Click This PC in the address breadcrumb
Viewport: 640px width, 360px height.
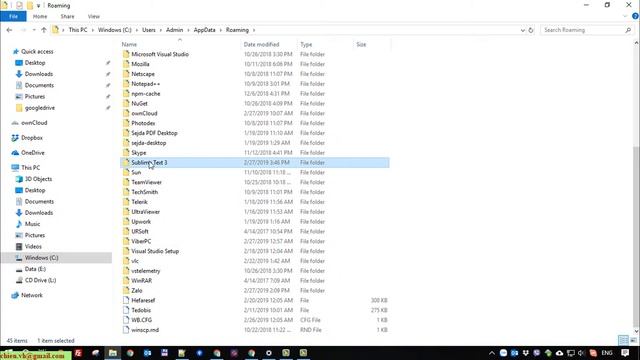coord(78,30)
